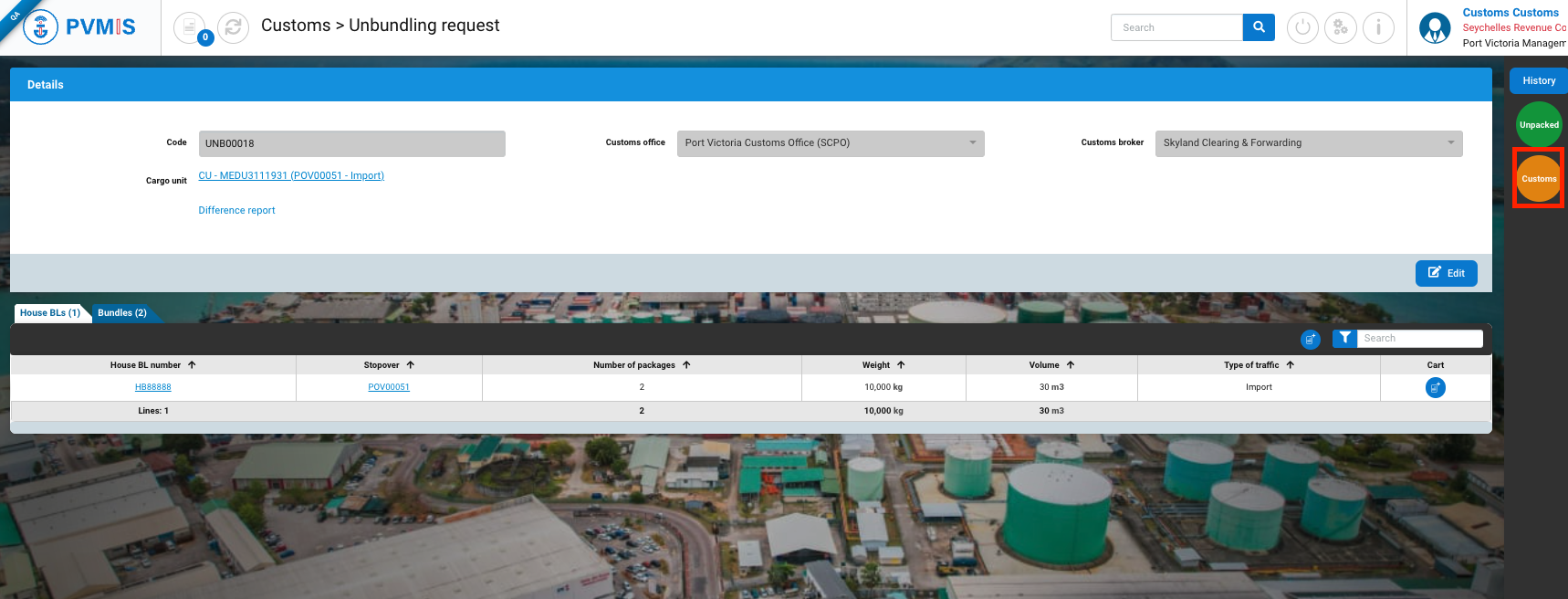
Task: Open the Difference report link
Action: [x=236, y=211]
